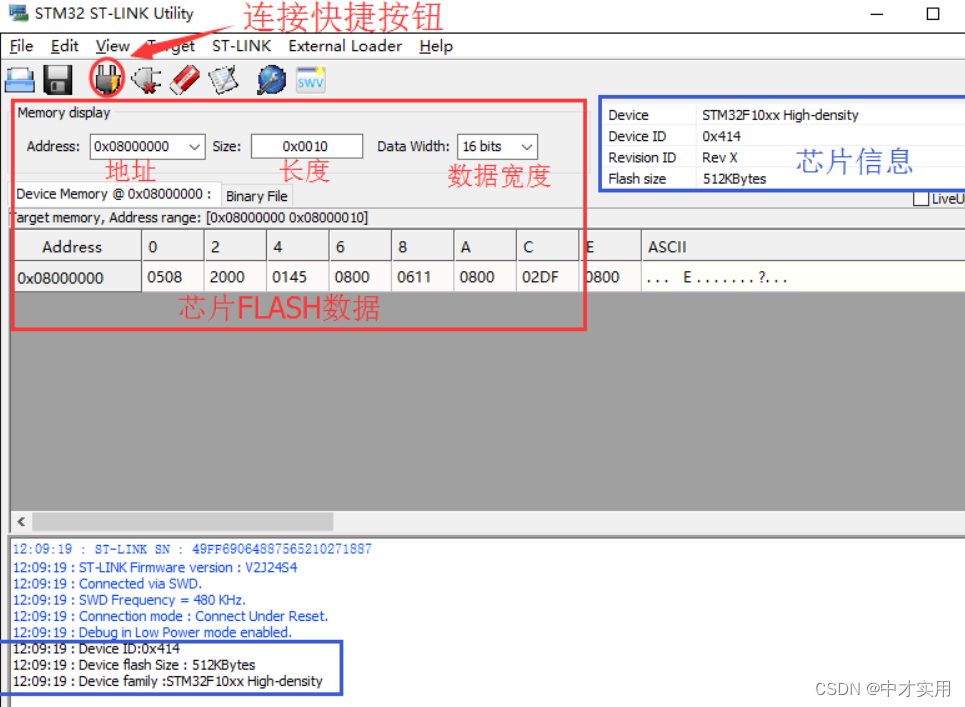Click inside the Address text field

138,146
